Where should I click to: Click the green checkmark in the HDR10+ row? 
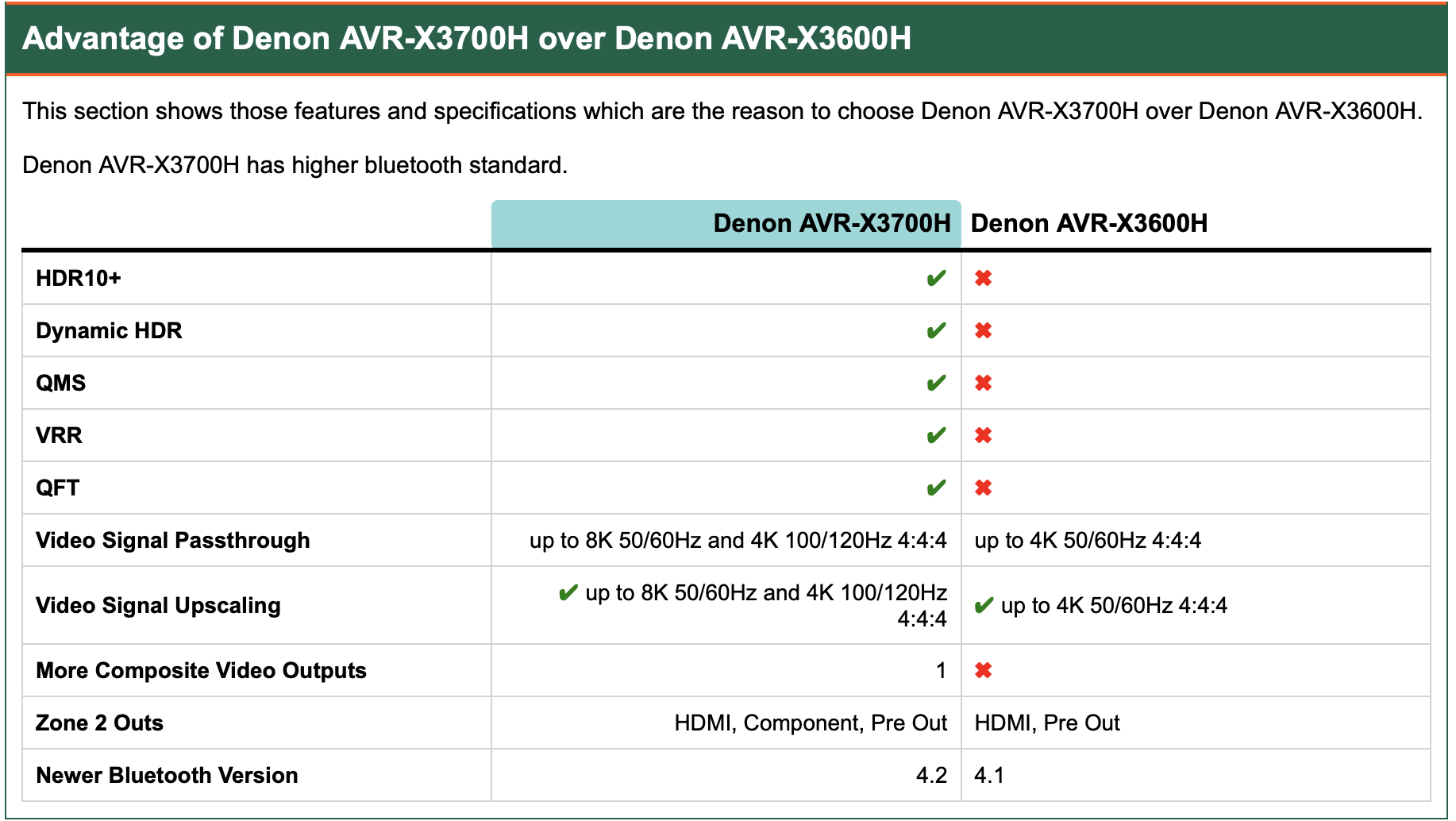[936, 279]
